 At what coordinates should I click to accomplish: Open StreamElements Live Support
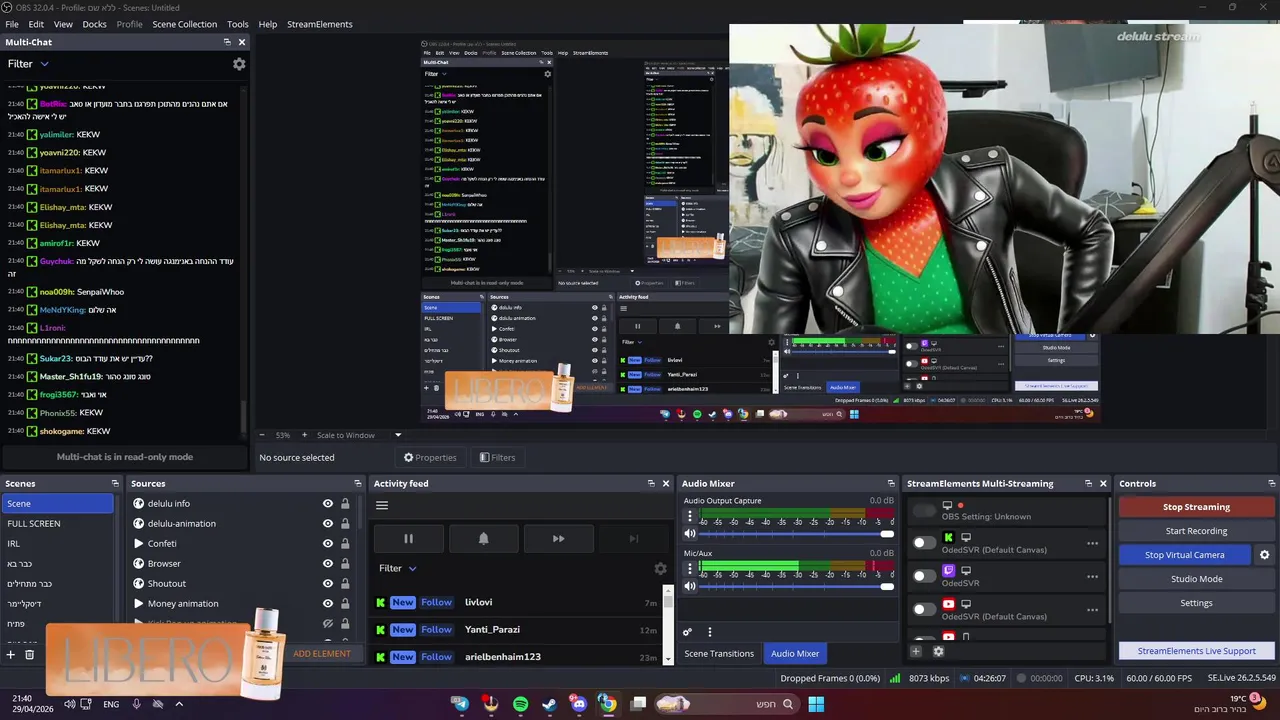click(1196, 651)
